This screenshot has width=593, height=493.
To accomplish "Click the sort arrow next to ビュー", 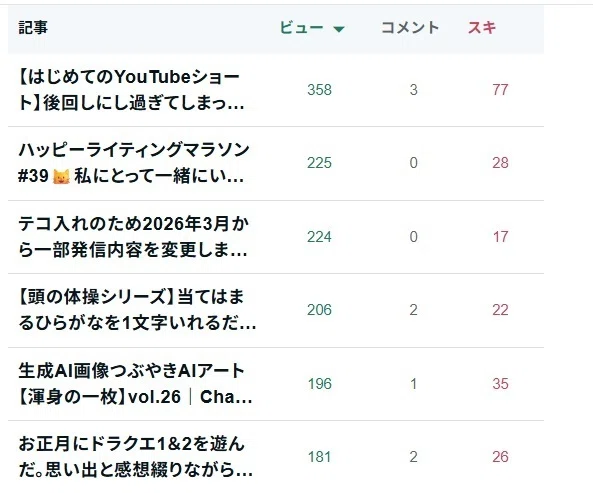I will [x=339, y=29].
